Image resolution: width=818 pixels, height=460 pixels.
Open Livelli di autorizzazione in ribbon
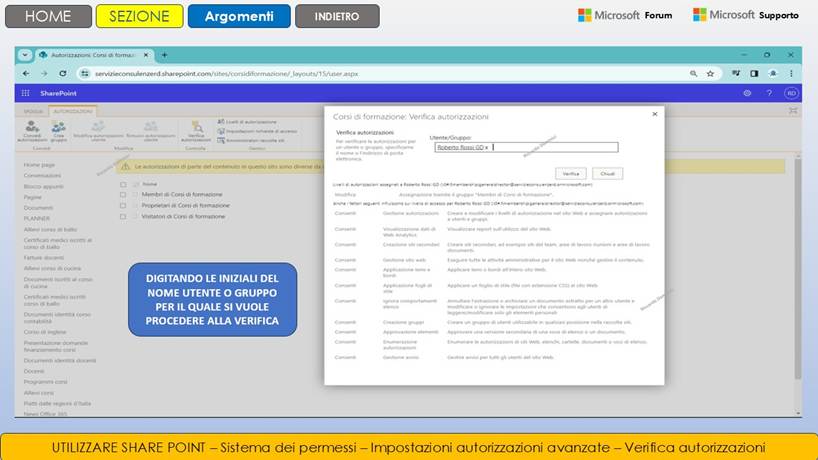(247, 122)
